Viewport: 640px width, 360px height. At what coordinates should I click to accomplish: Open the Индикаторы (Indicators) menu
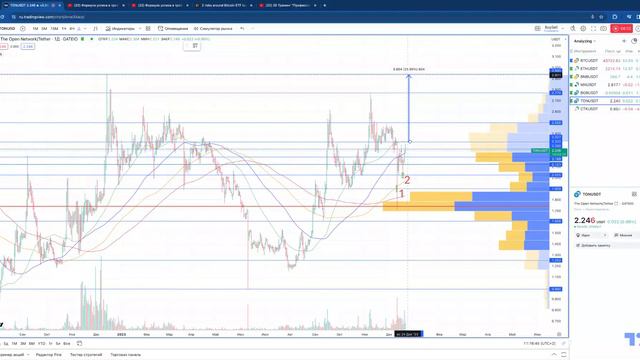120,29
